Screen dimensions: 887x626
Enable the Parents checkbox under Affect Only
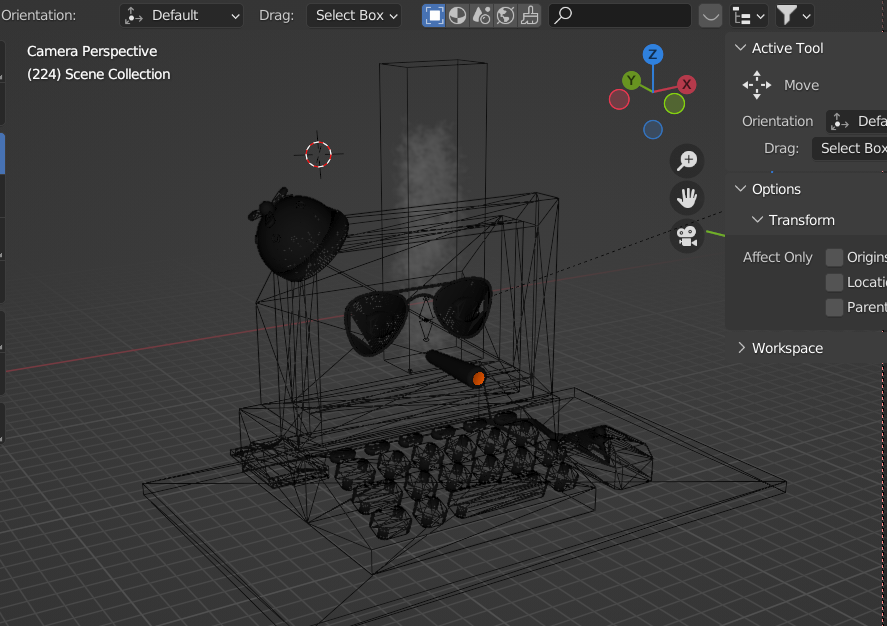coord(834,307)
